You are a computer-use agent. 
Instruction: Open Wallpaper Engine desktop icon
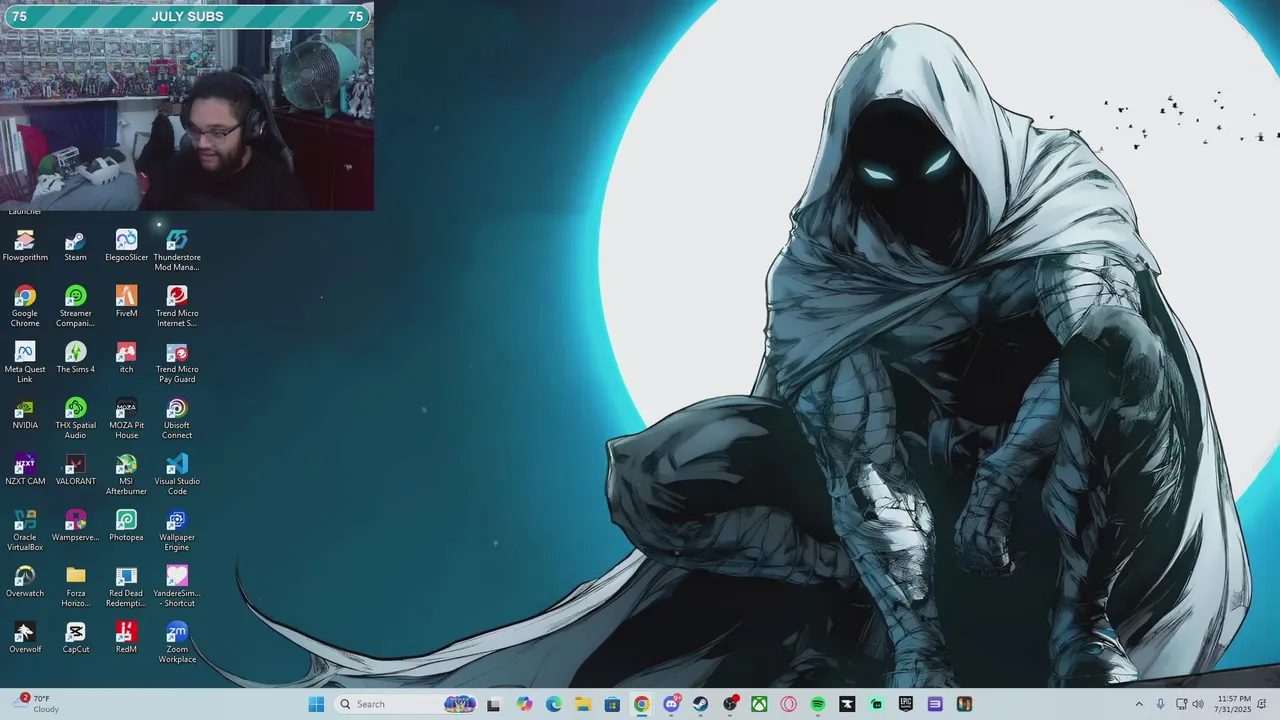click(x=177, y=530)
